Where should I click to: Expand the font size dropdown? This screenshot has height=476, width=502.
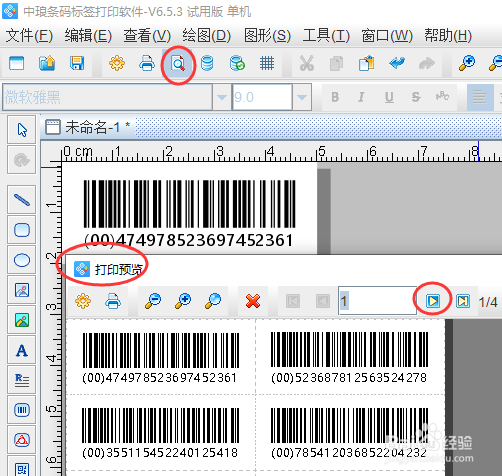coord(302,97)
